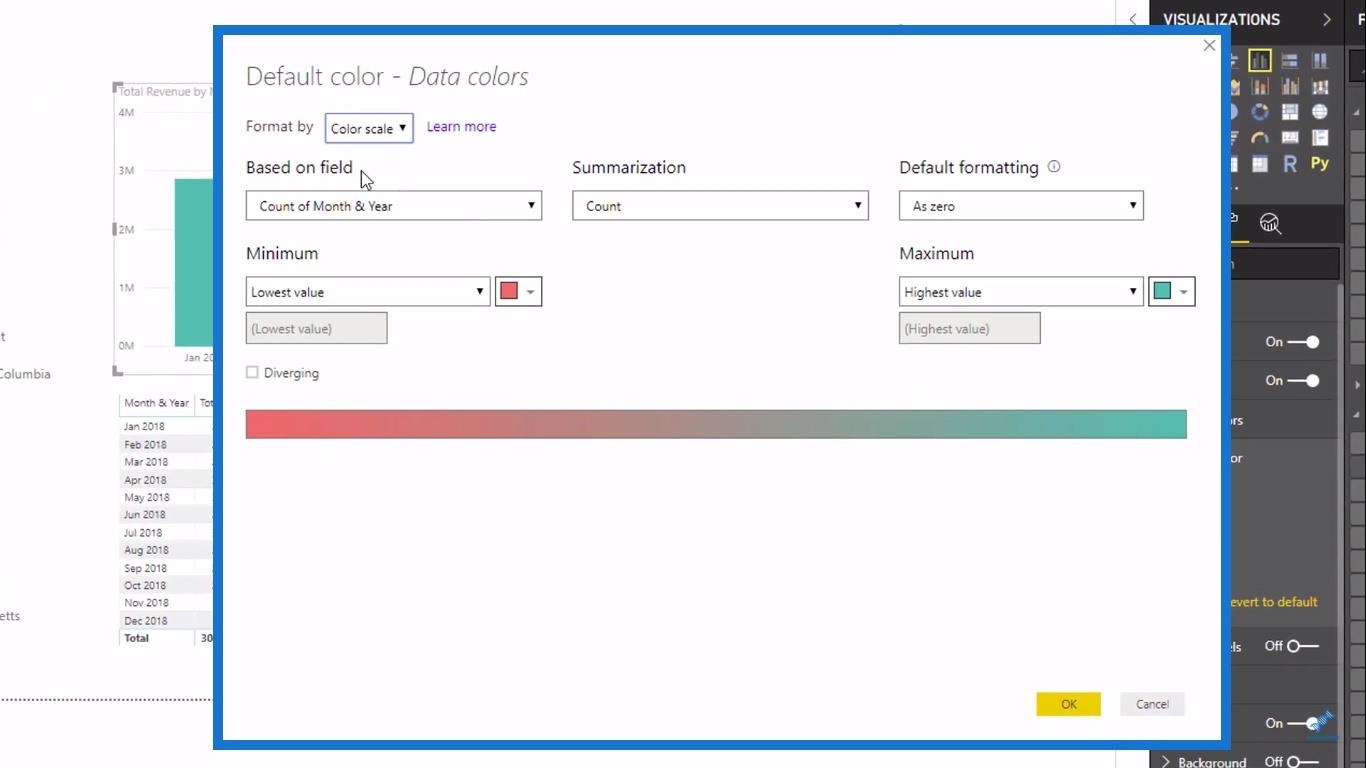1366x768 pixels.
Task: Click the Total row label in table
Action: (136, 638)
